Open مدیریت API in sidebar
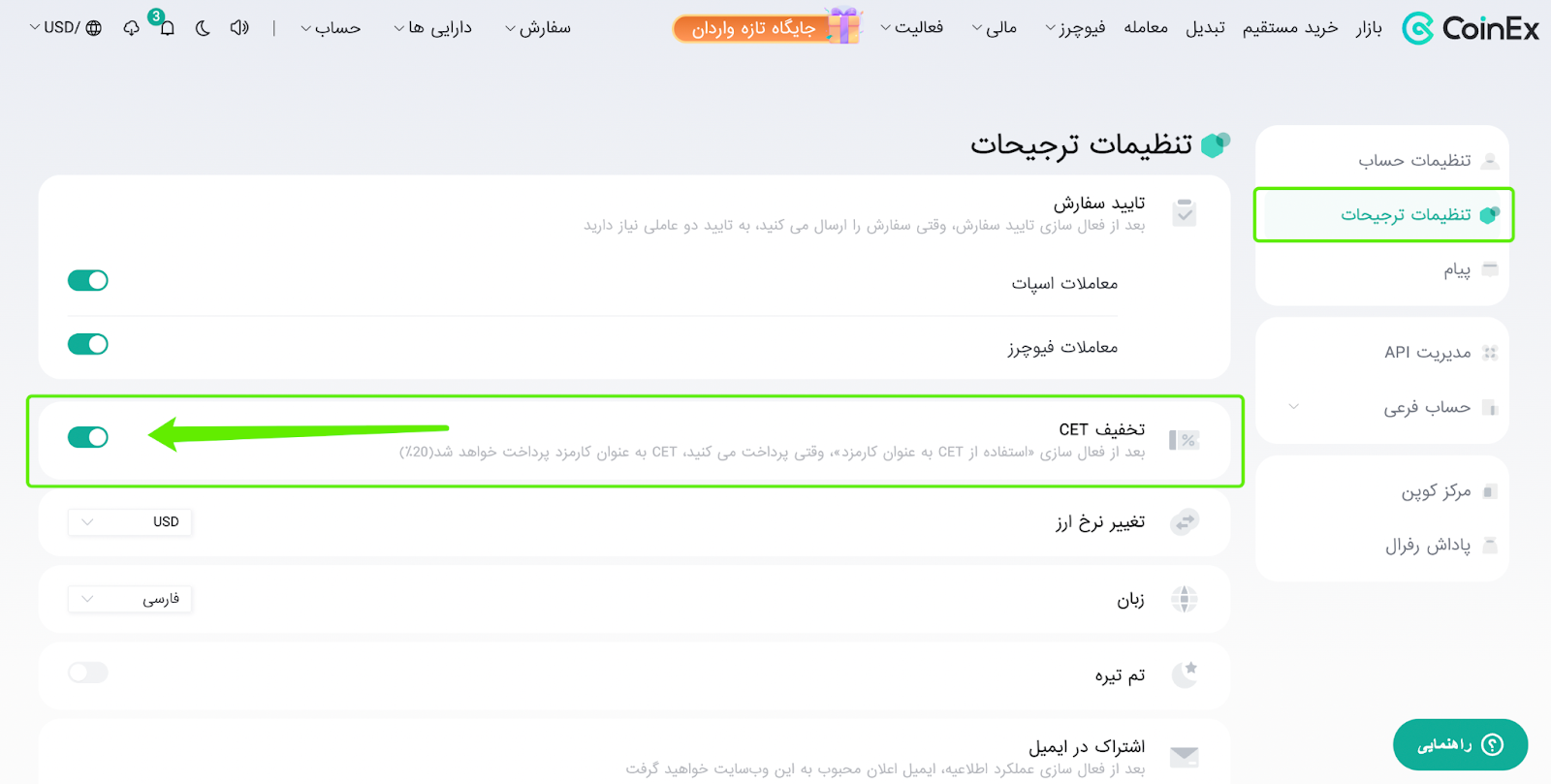Image resolution: width=1551 pixels, height=784 pixels. click(1427, 353)
